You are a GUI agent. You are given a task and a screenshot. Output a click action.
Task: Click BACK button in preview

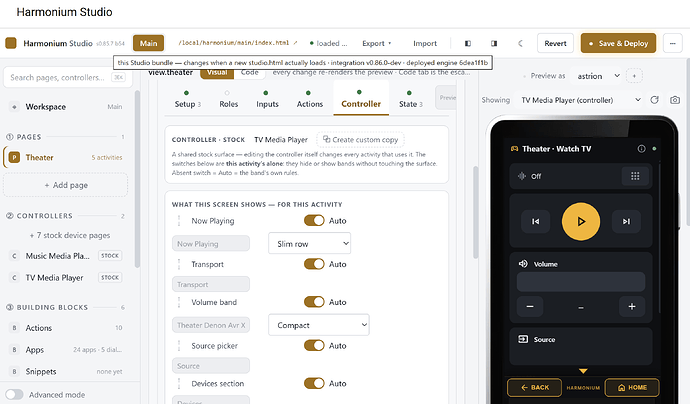coord(534,387)
